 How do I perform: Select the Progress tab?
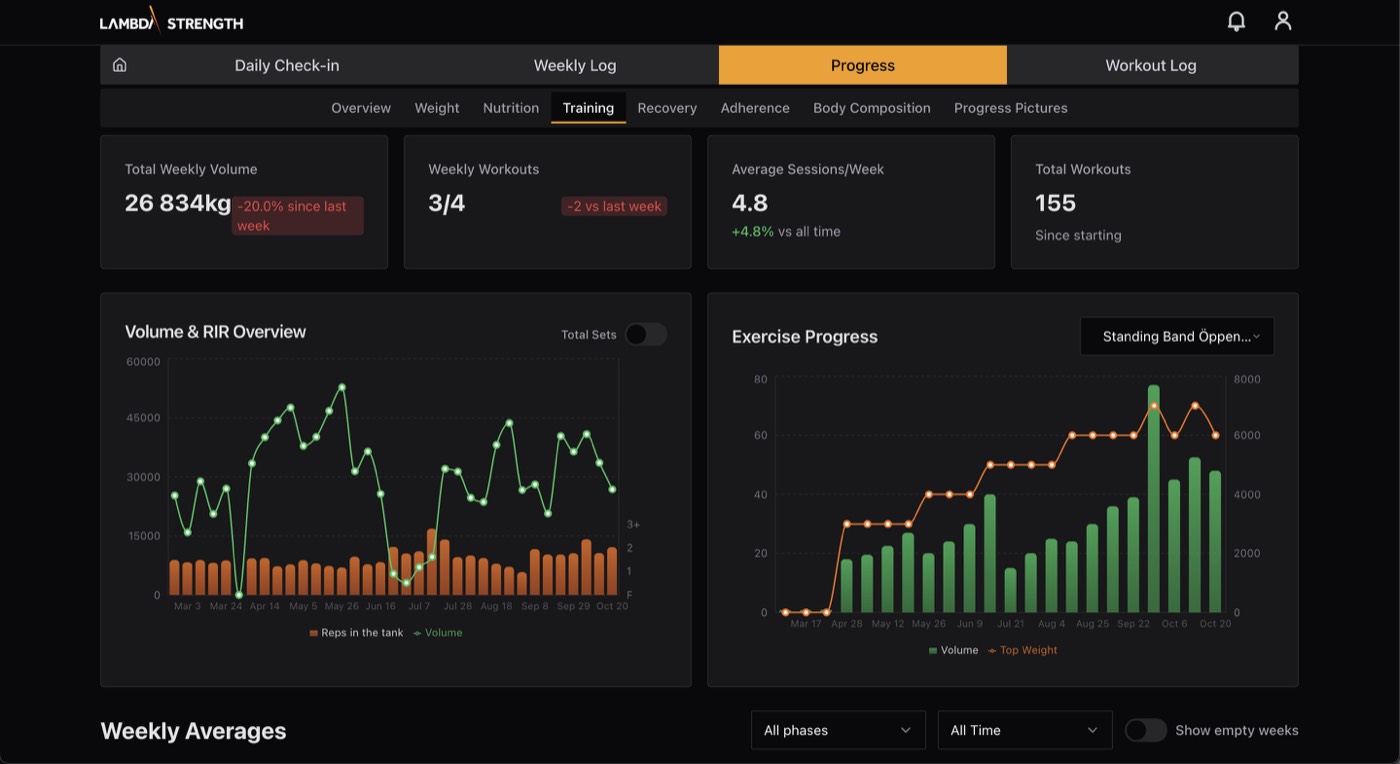863,65
